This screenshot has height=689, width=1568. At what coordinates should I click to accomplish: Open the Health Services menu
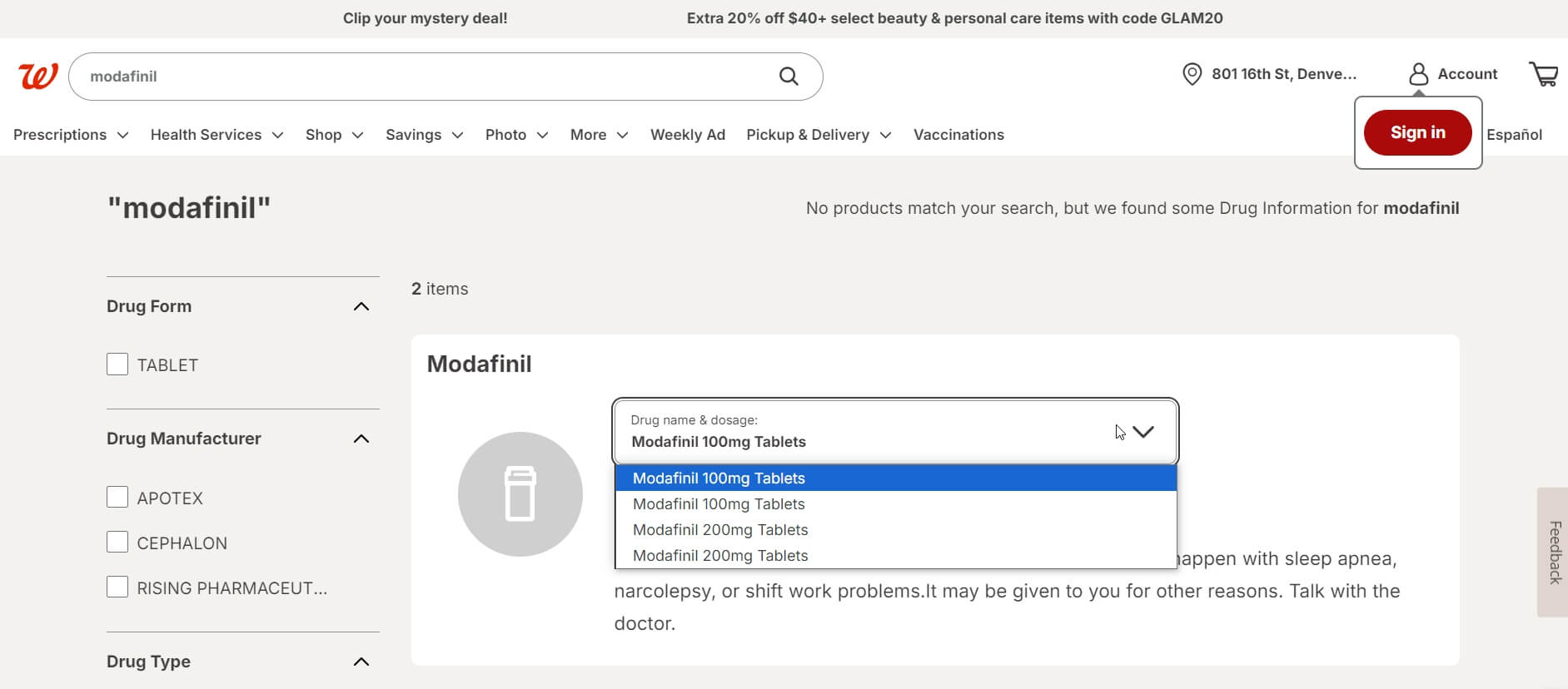coord(217,135)
